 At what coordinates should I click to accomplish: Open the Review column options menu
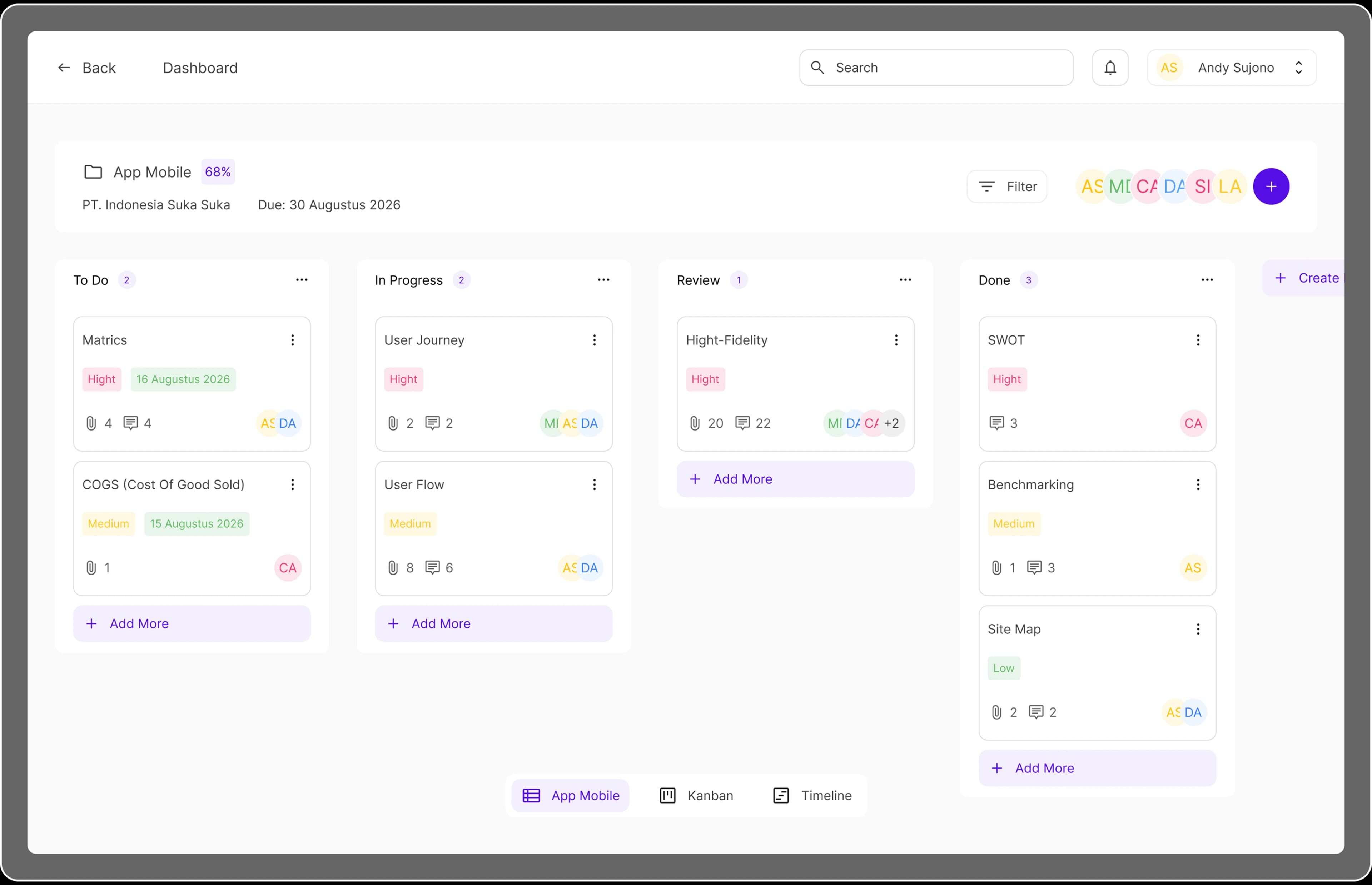click(905, 280)
